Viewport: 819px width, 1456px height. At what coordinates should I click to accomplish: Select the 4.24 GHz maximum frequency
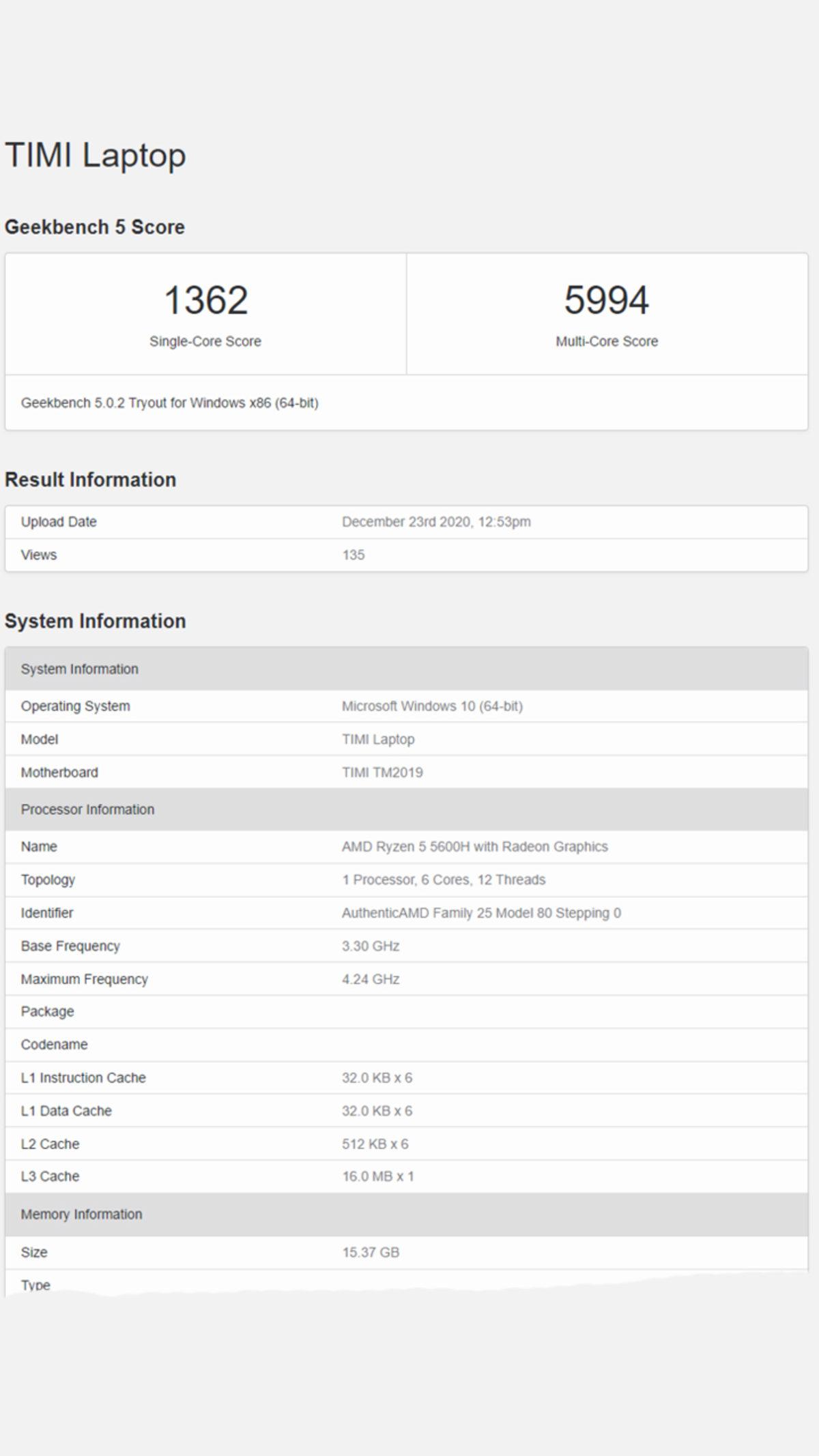[371, 979]
